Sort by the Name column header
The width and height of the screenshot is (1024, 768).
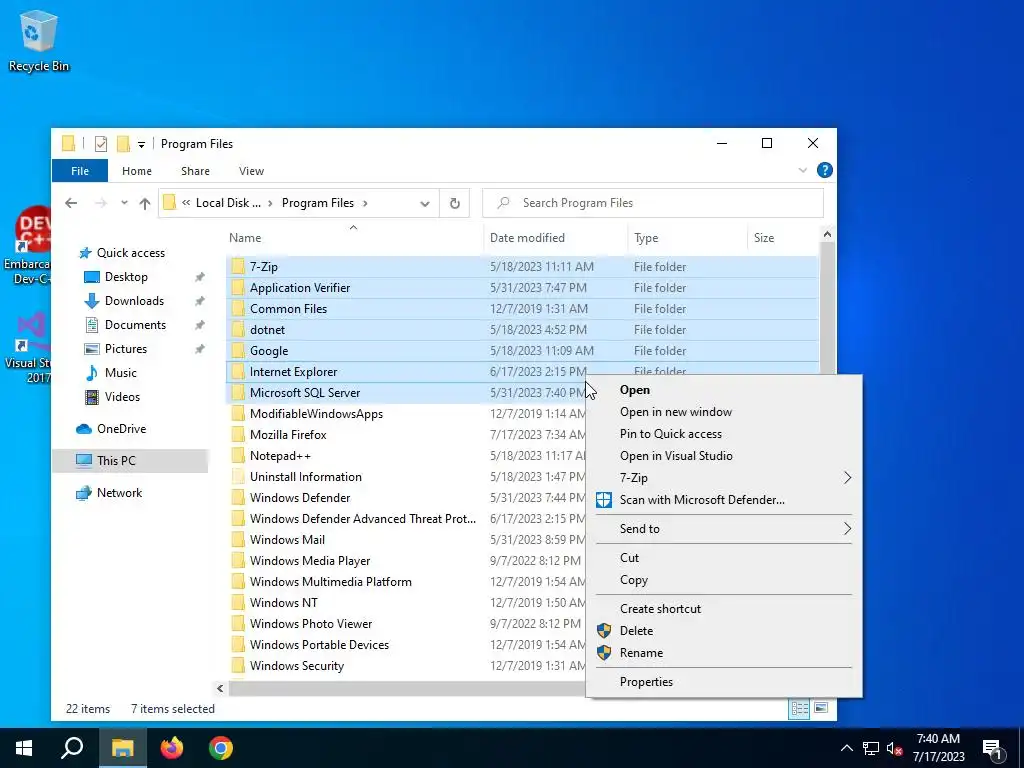click(x=353, y=238)
